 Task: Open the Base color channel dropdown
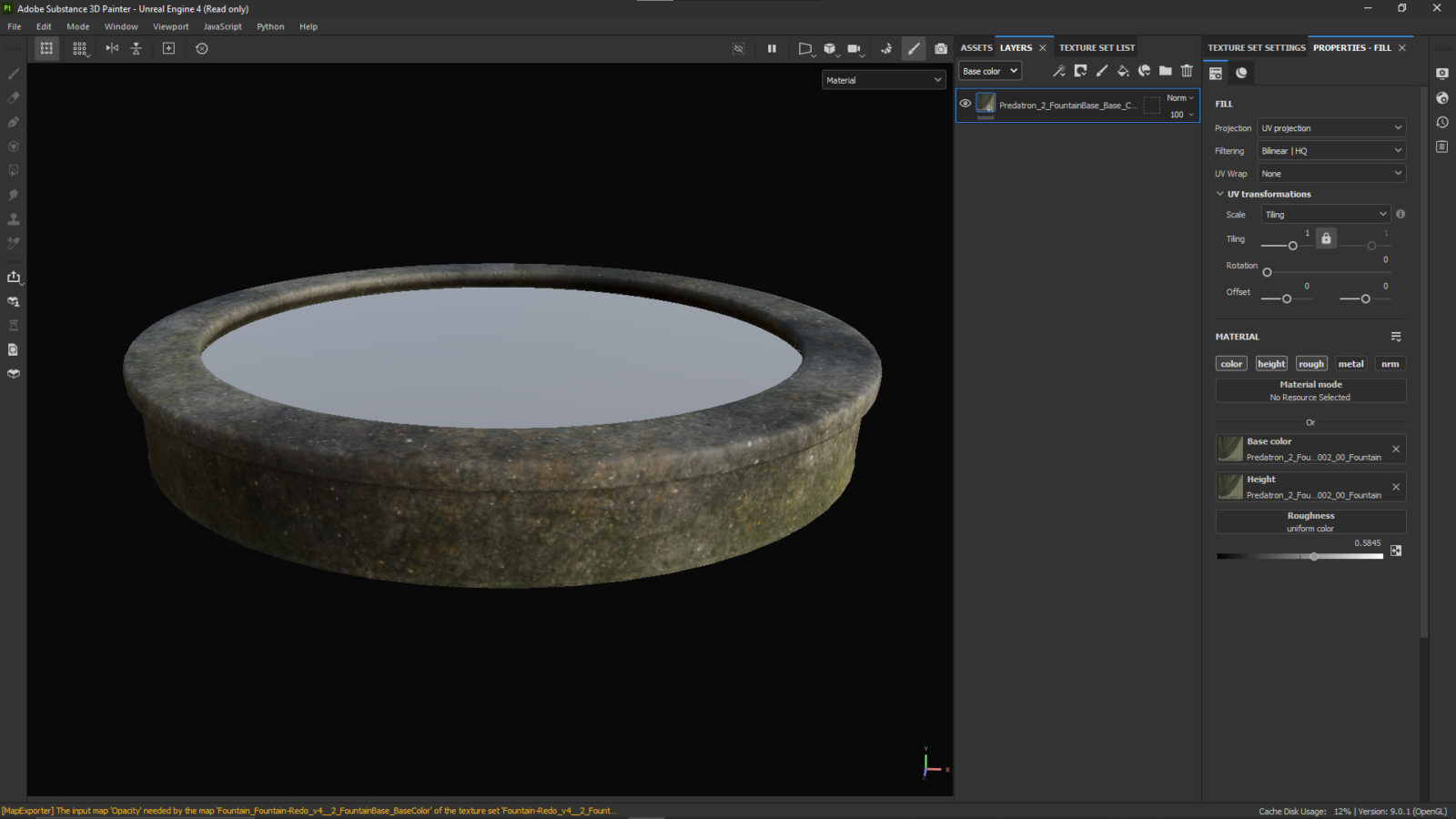(989, 70)
